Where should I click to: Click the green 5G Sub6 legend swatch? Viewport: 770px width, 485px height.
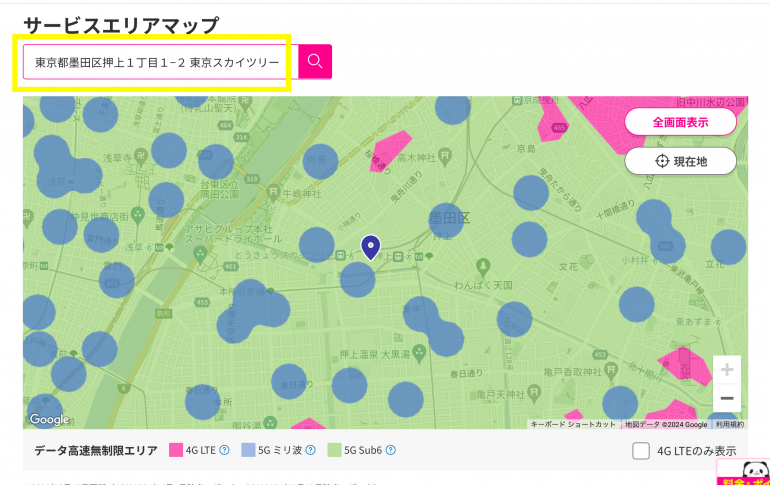(334, 451)
